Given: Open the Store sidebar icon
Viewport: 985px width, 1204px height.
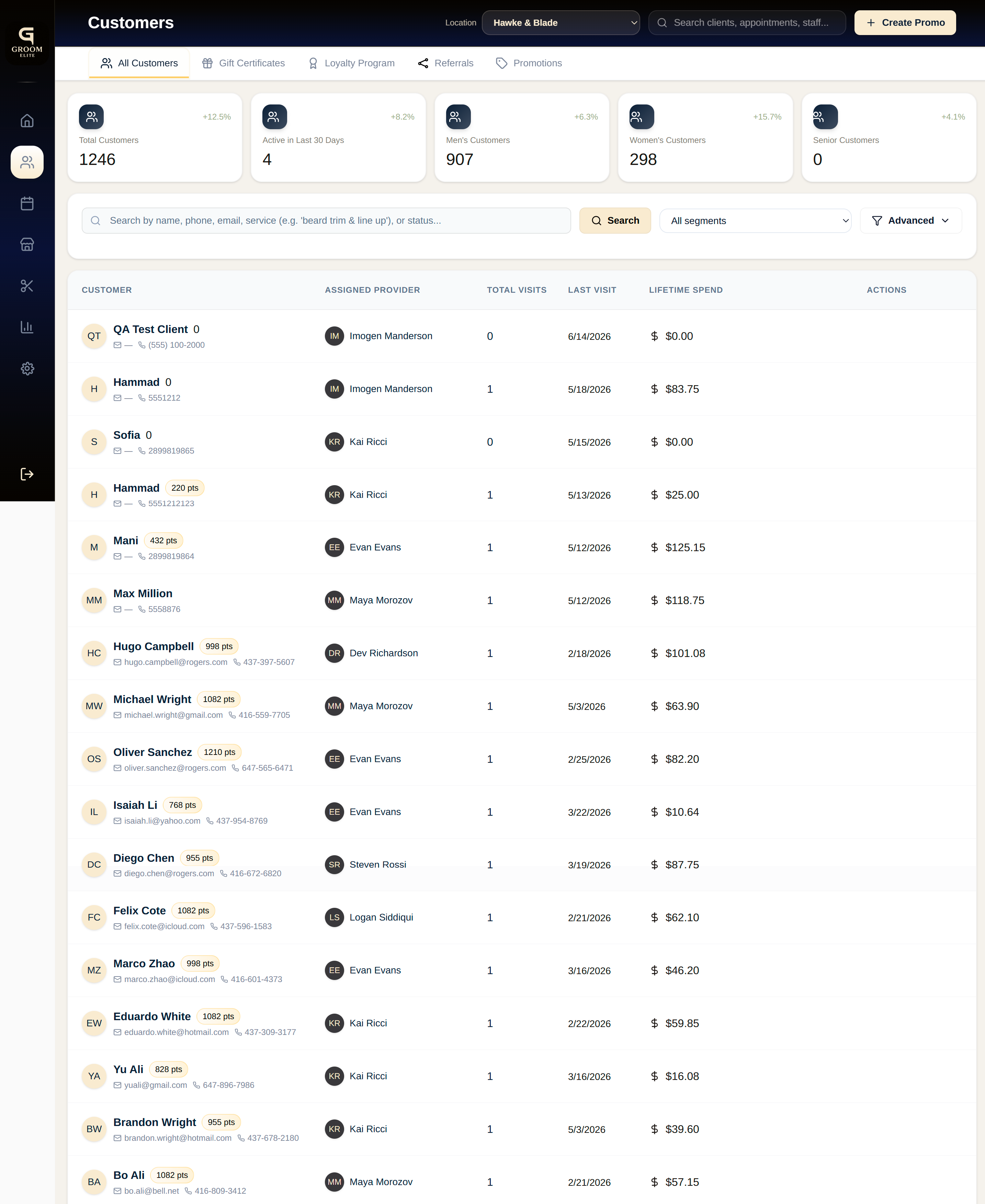Looking at the screenshot, I should click(x=27, y=245).
